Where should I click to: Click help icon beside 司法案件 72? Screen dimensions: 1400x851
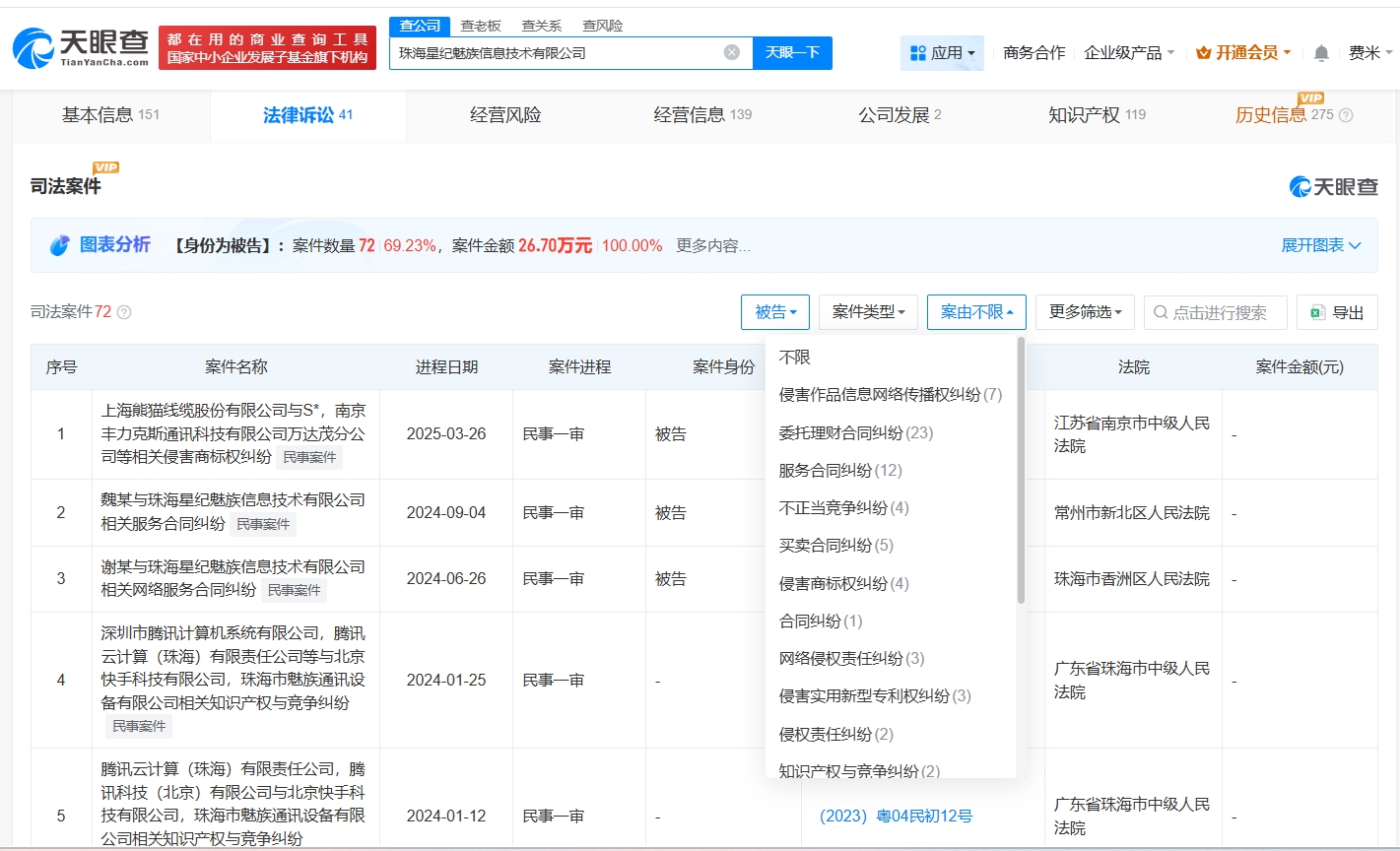click(x=124, y=312)
